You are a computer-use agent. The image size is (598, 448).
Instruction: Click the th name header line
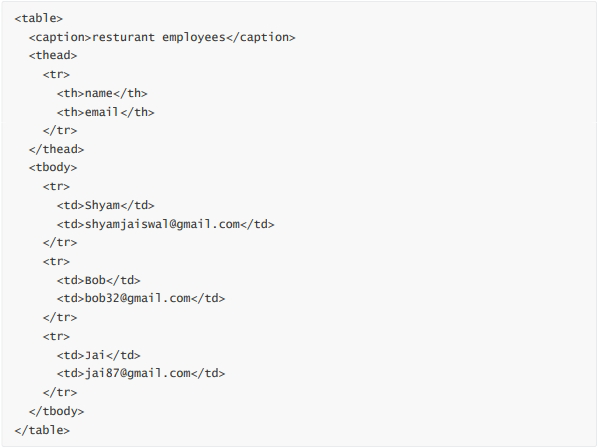coord(102,93)
